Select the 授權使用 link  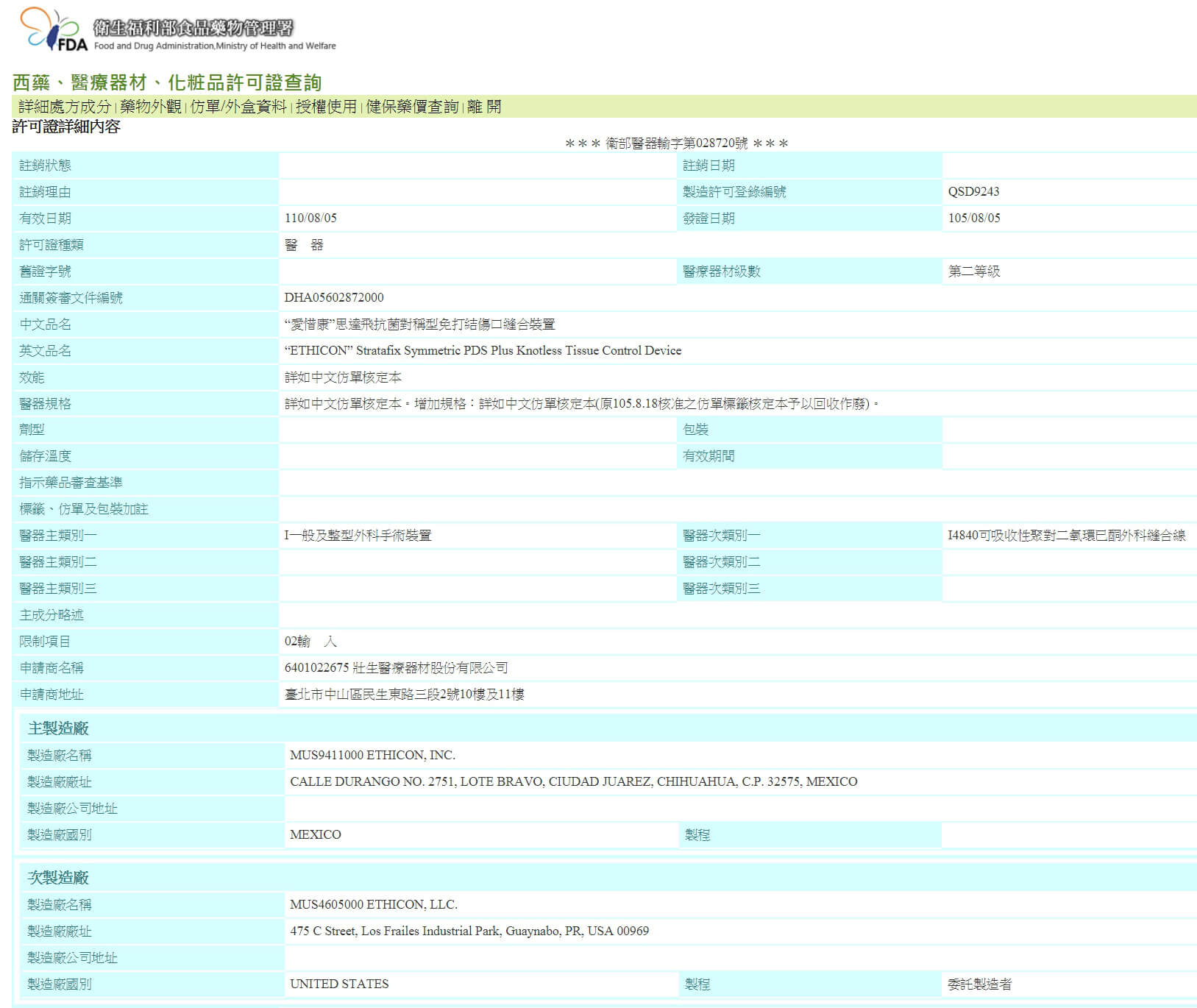pyautogui.click(x=326, y=107)
